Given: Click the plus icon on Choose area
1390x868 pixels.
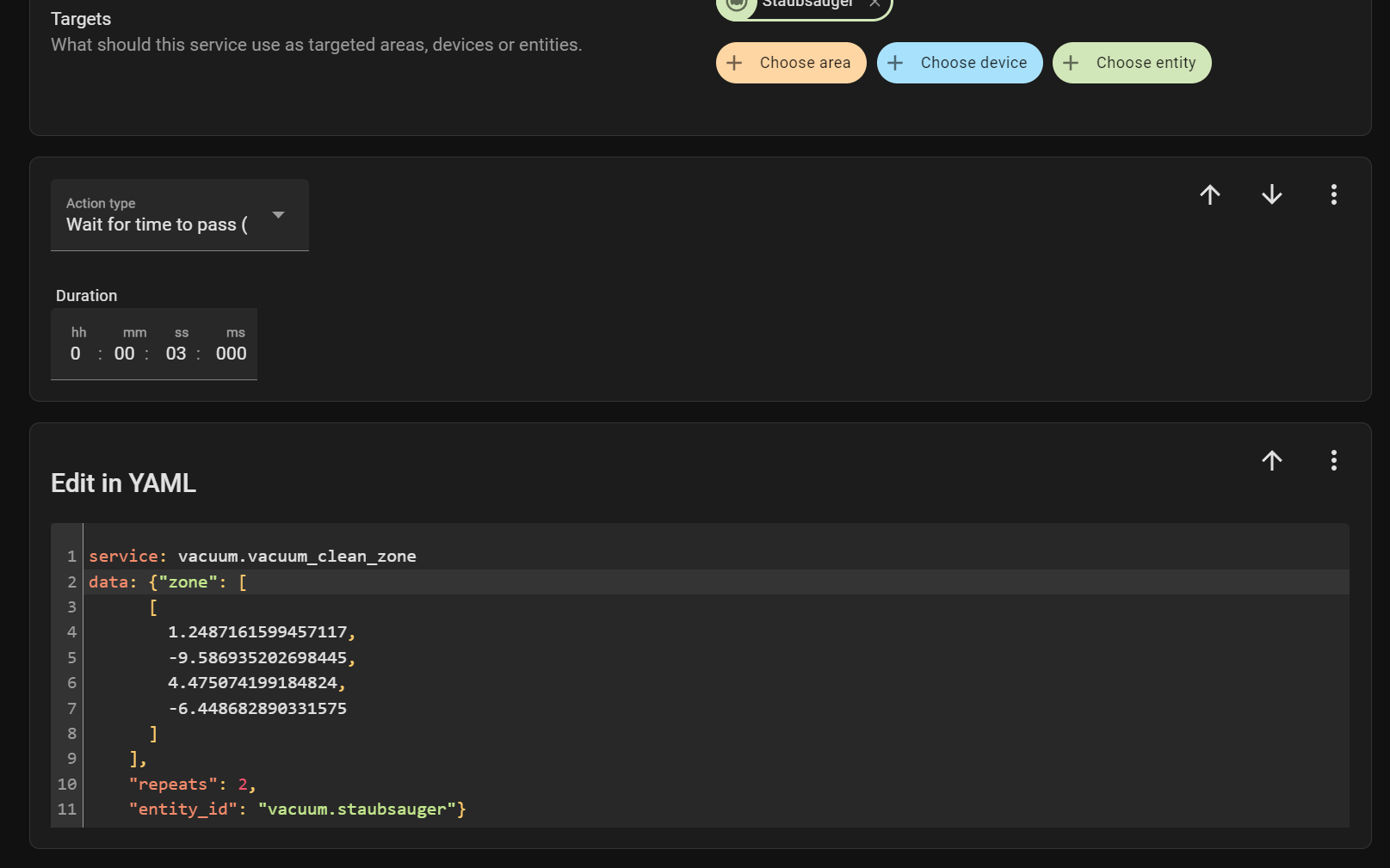Looking at the screenshot, I should (x=736, y=62).
